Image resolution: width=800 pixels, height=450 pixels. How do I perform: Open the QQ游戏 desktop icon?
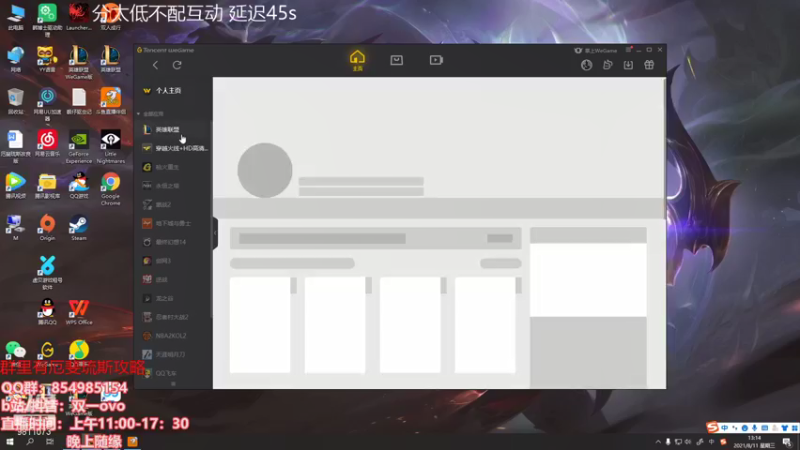(79, 185)
